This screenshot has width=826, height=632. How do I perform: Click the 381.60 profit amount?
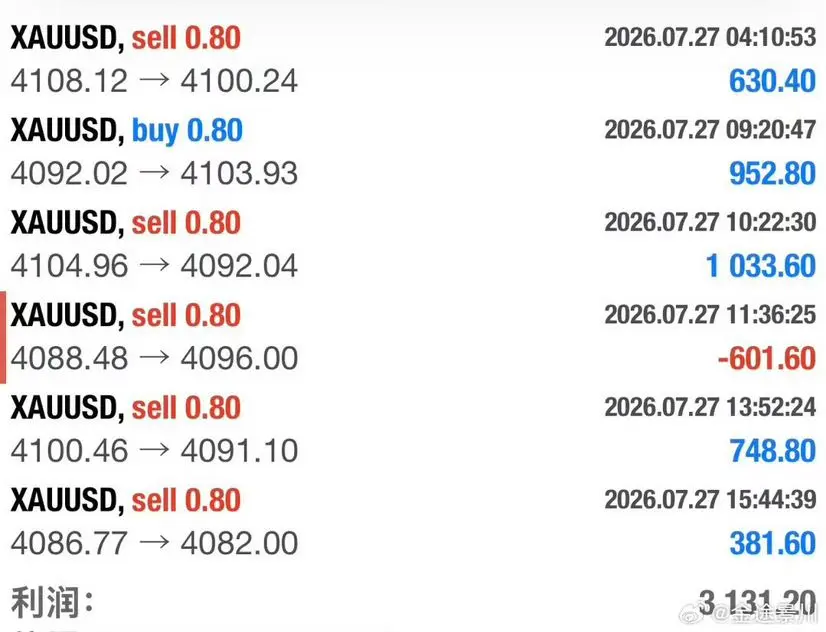point(772,544)
